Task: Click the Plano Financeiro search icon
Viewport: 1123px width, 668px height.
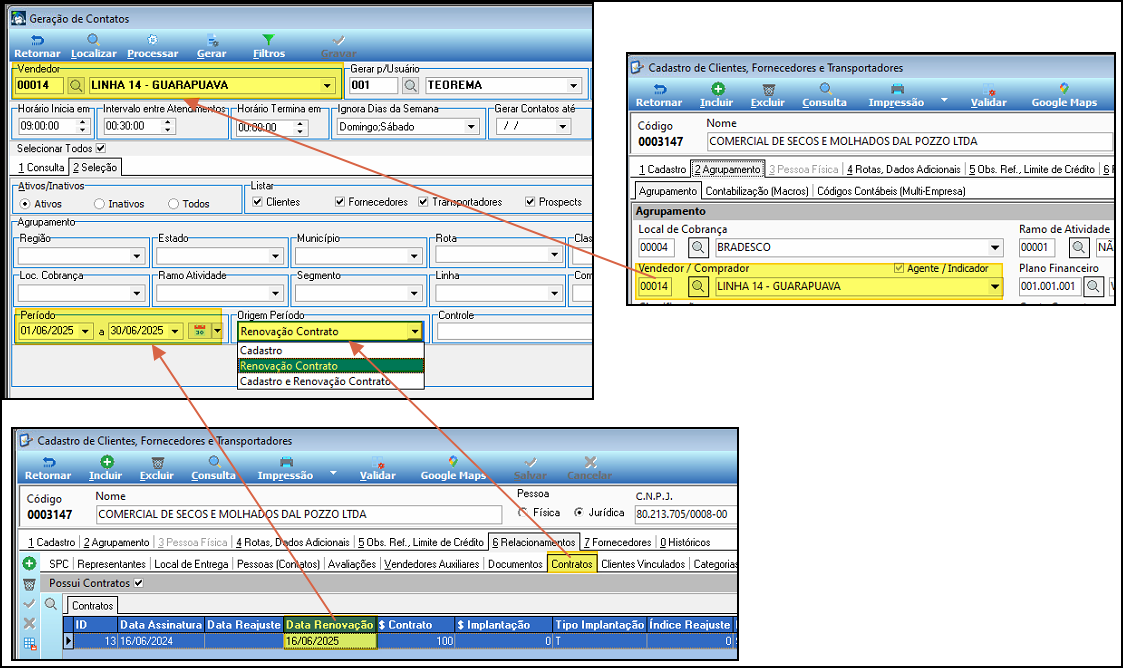Action: (1093, 286)
